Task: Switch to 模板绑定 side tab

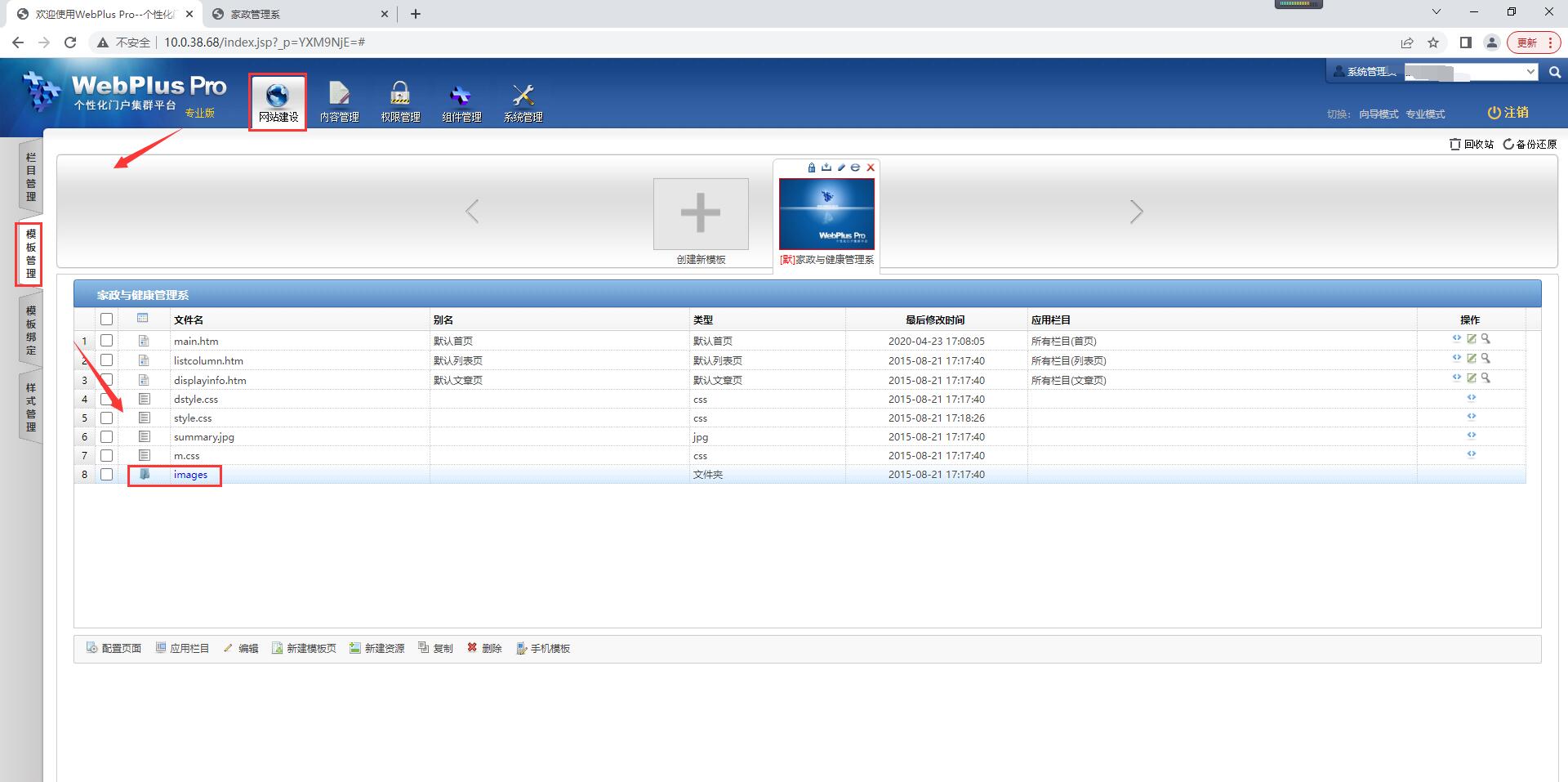Action: pos(31,330)
